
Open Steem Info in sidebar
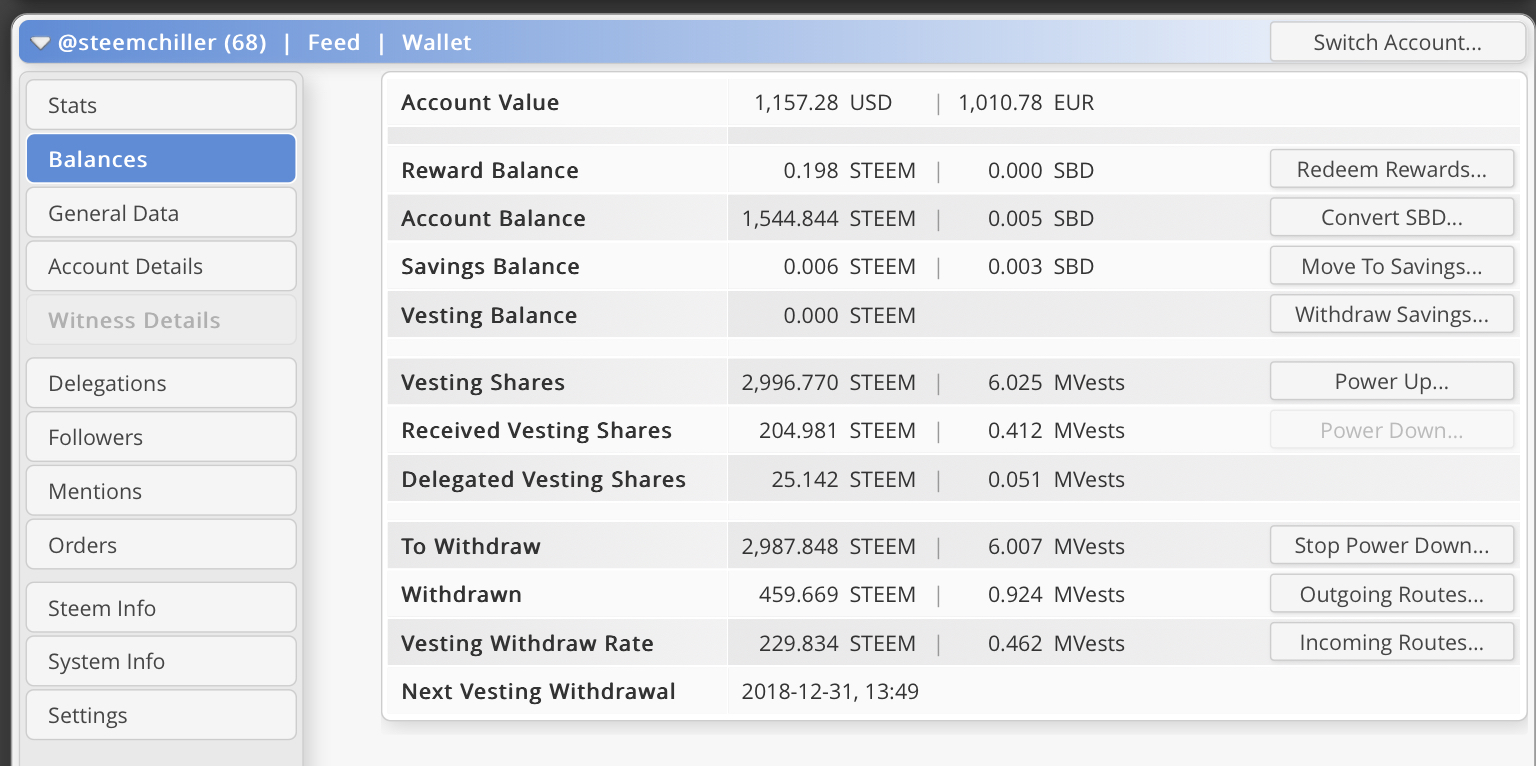click(161, 609)
